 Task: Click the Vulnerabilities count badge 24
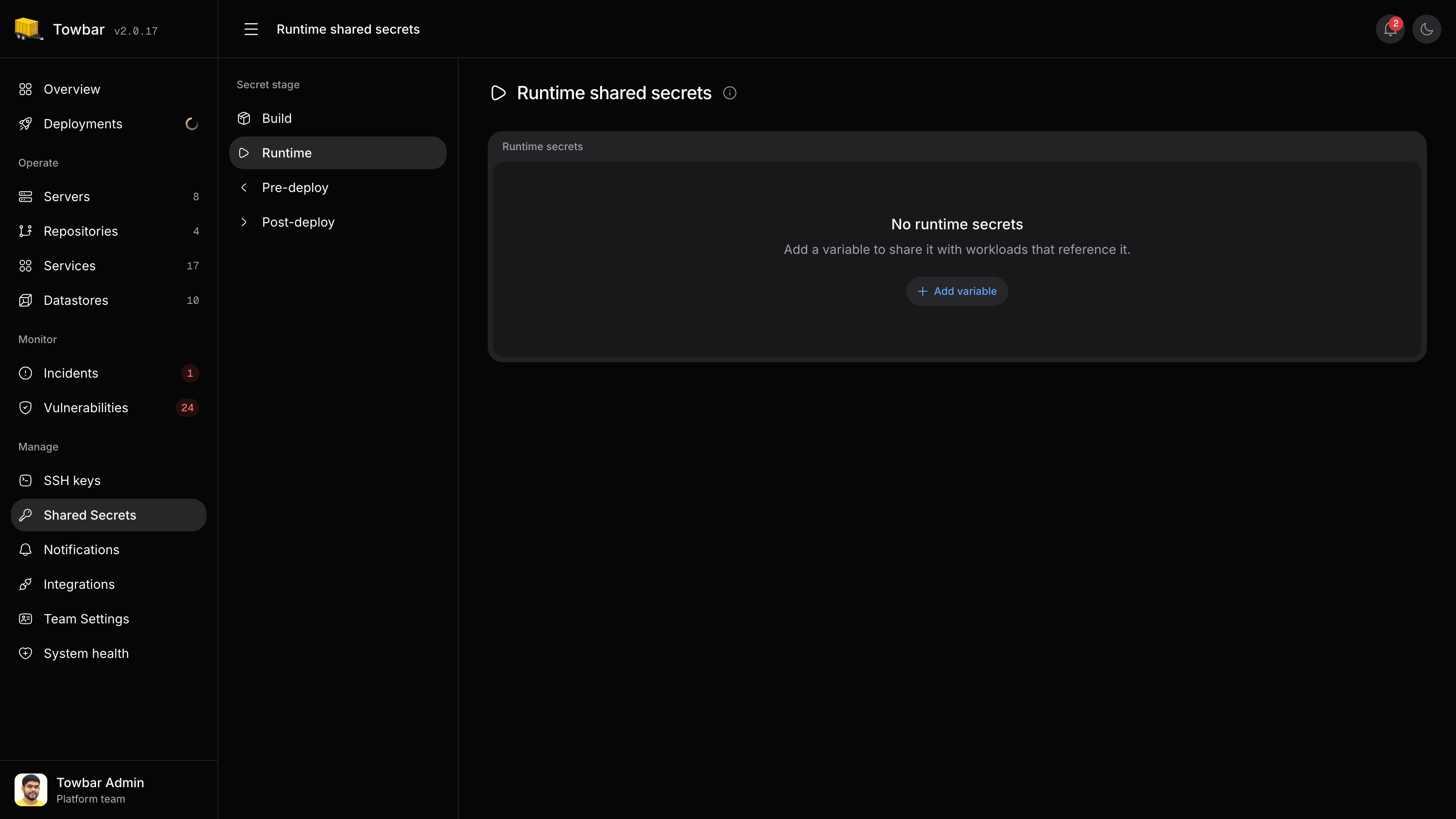187,408
